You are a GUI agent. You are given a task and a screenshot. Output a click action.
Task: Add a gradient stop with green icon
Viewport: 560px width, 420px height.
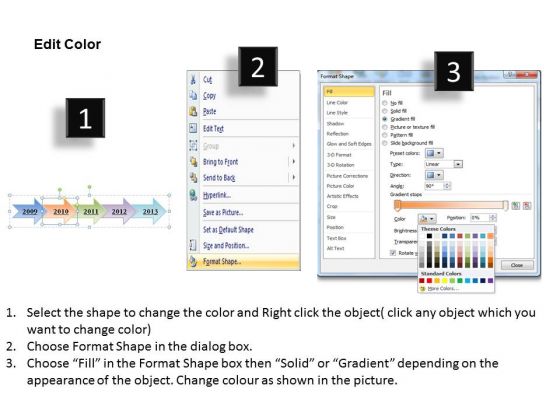tap(515, 206)
